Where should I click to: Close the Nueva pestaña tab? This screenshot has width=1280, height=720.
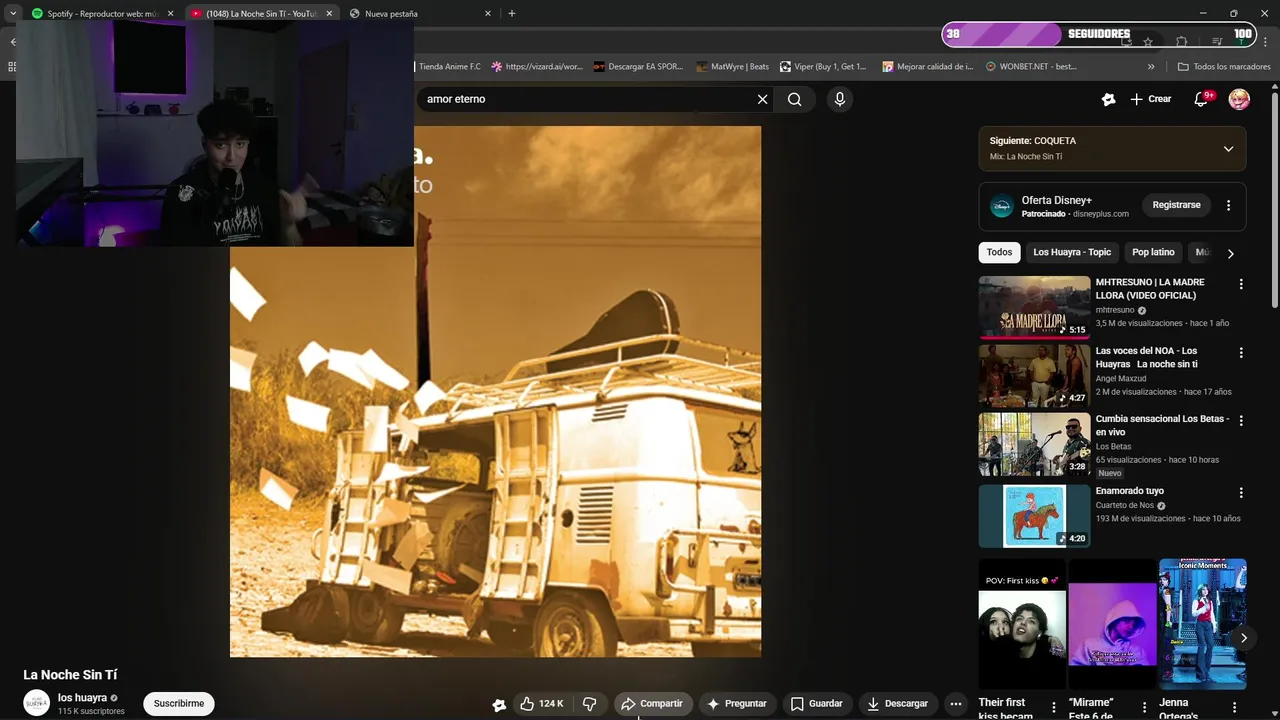click(x=488, y=14)
